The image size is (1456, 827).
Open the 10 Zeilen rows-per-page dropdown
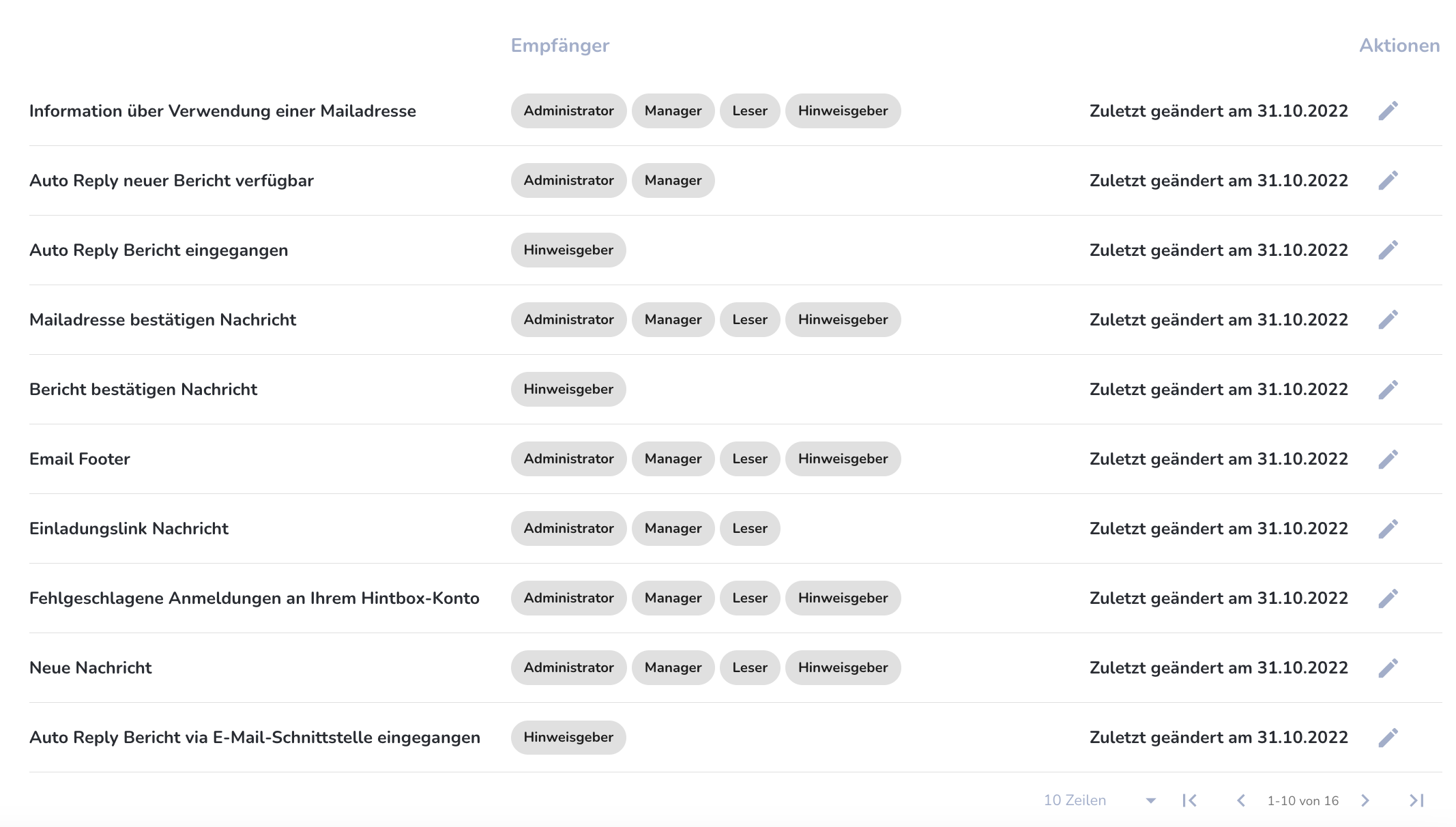pos(1099,800)
